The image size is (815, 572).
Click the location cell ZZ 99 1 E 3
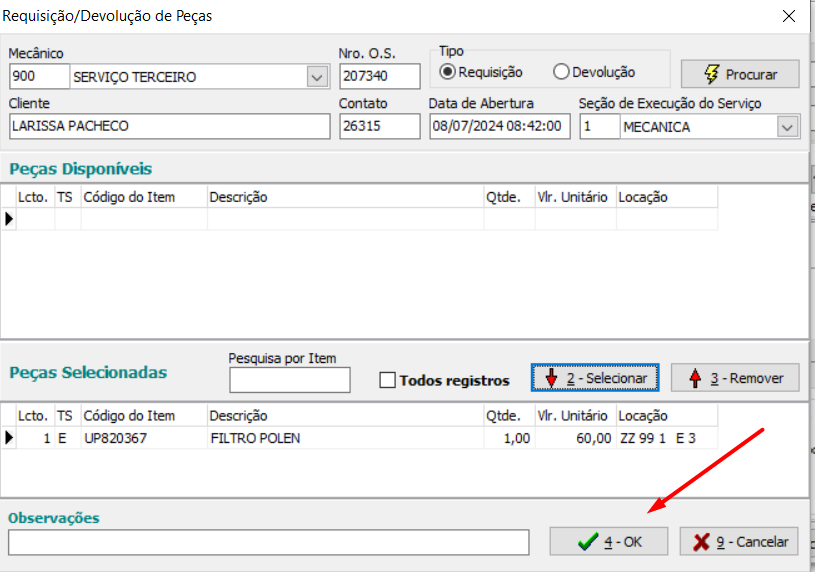(667, 438)
